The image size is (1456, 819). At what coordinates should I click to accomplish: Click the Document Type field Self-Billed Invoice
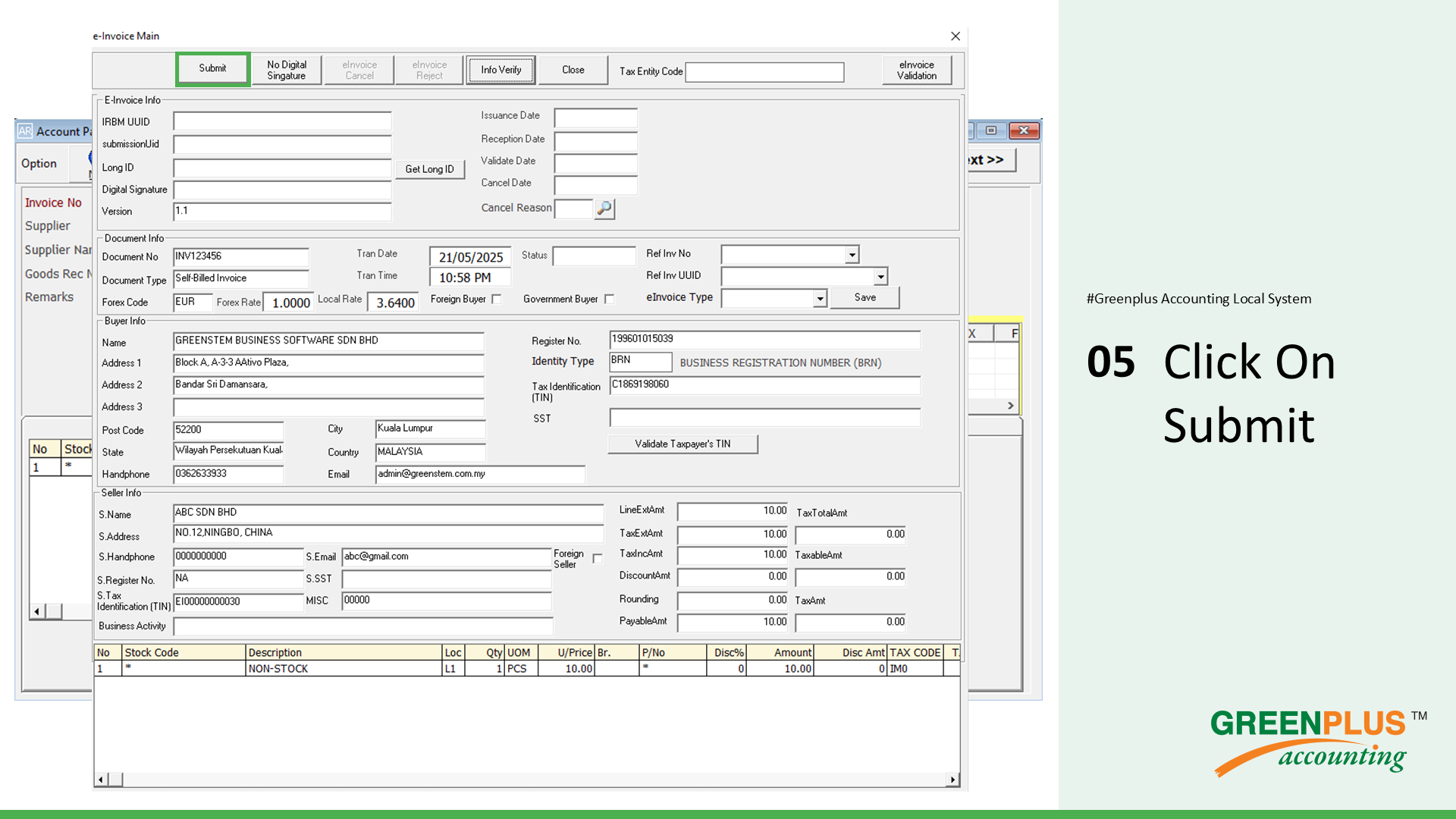[240, 279]
